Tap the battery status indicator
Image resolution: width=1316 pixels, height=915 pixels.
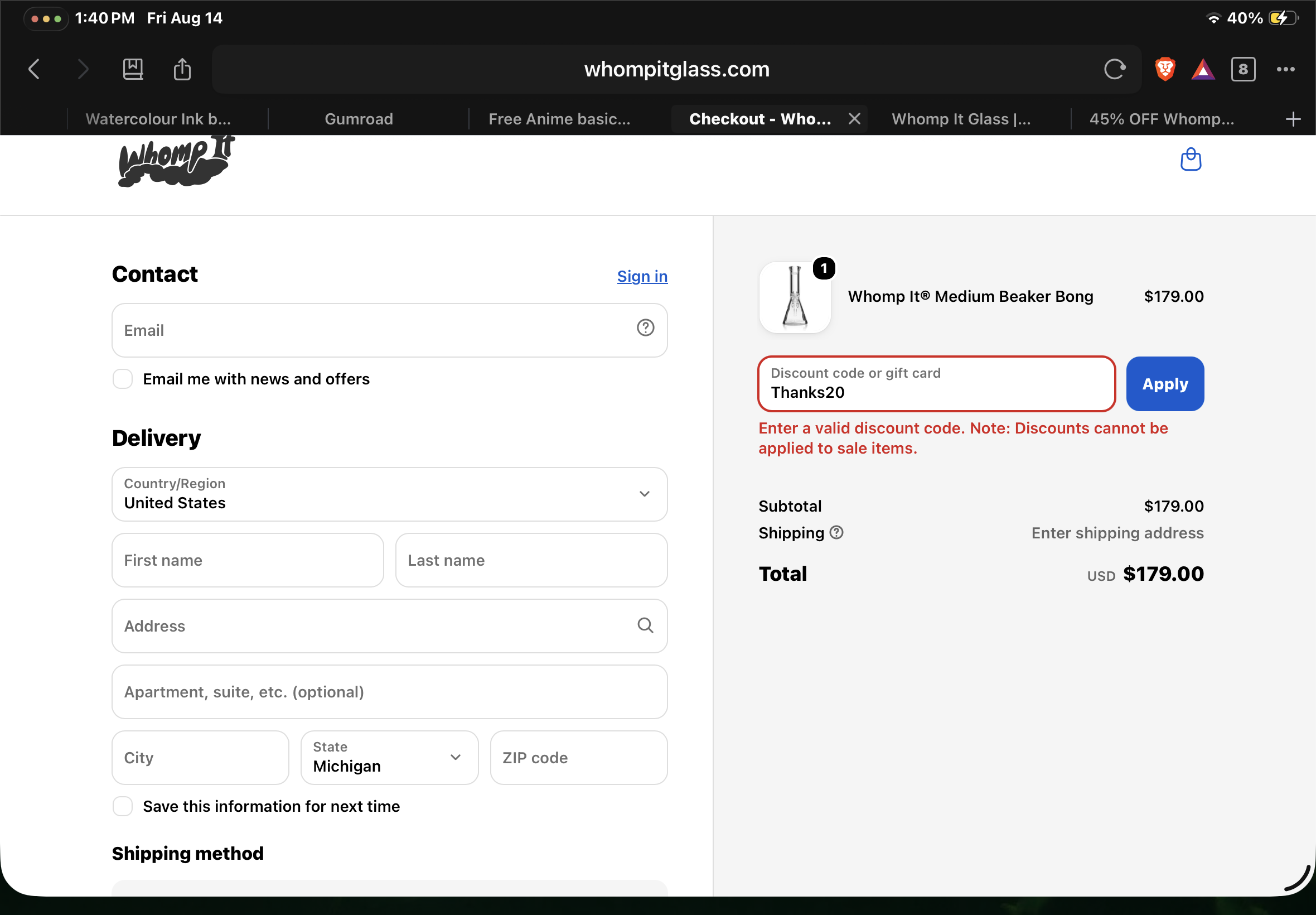[x=1282, y=18]
